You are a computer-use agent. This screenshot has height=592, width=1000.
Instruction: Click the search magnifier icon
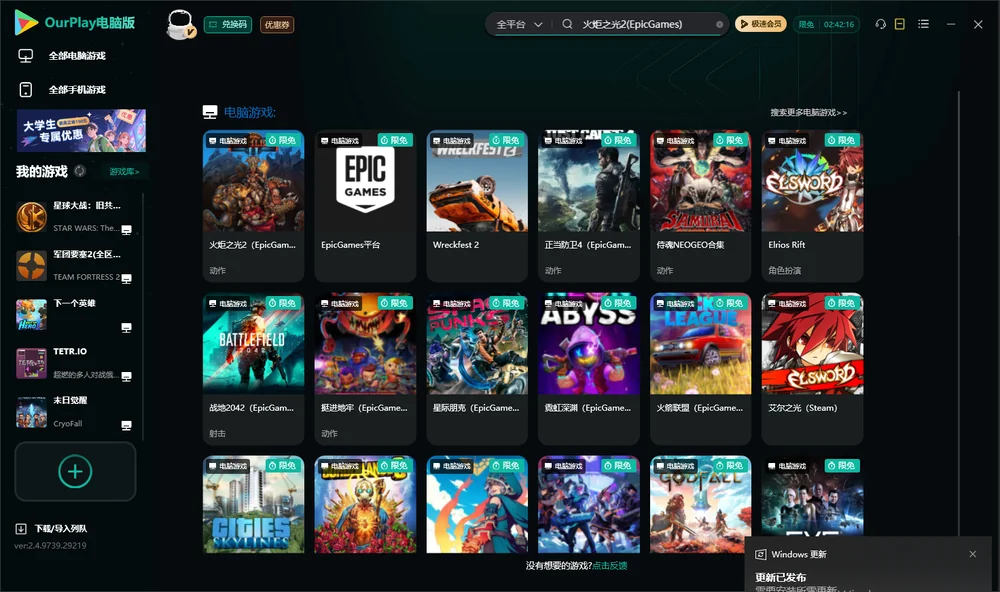[x=567, y=24]
